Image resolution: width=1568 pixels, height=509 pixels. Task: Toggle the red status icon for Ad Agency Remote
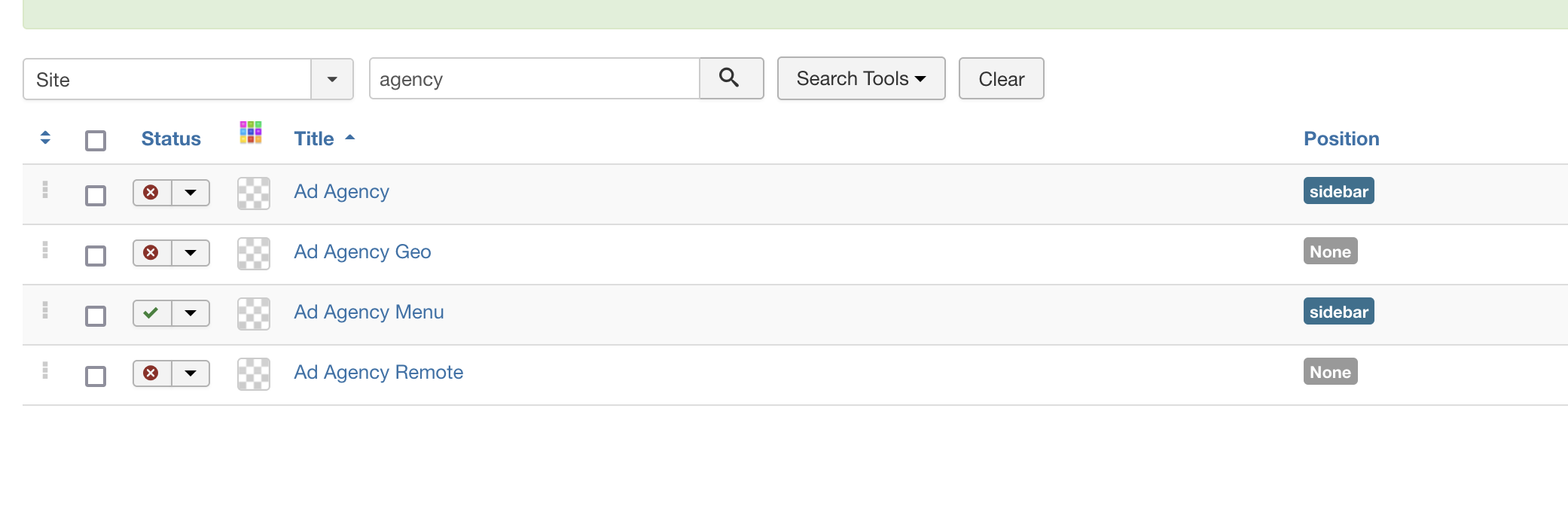[151, 373]
